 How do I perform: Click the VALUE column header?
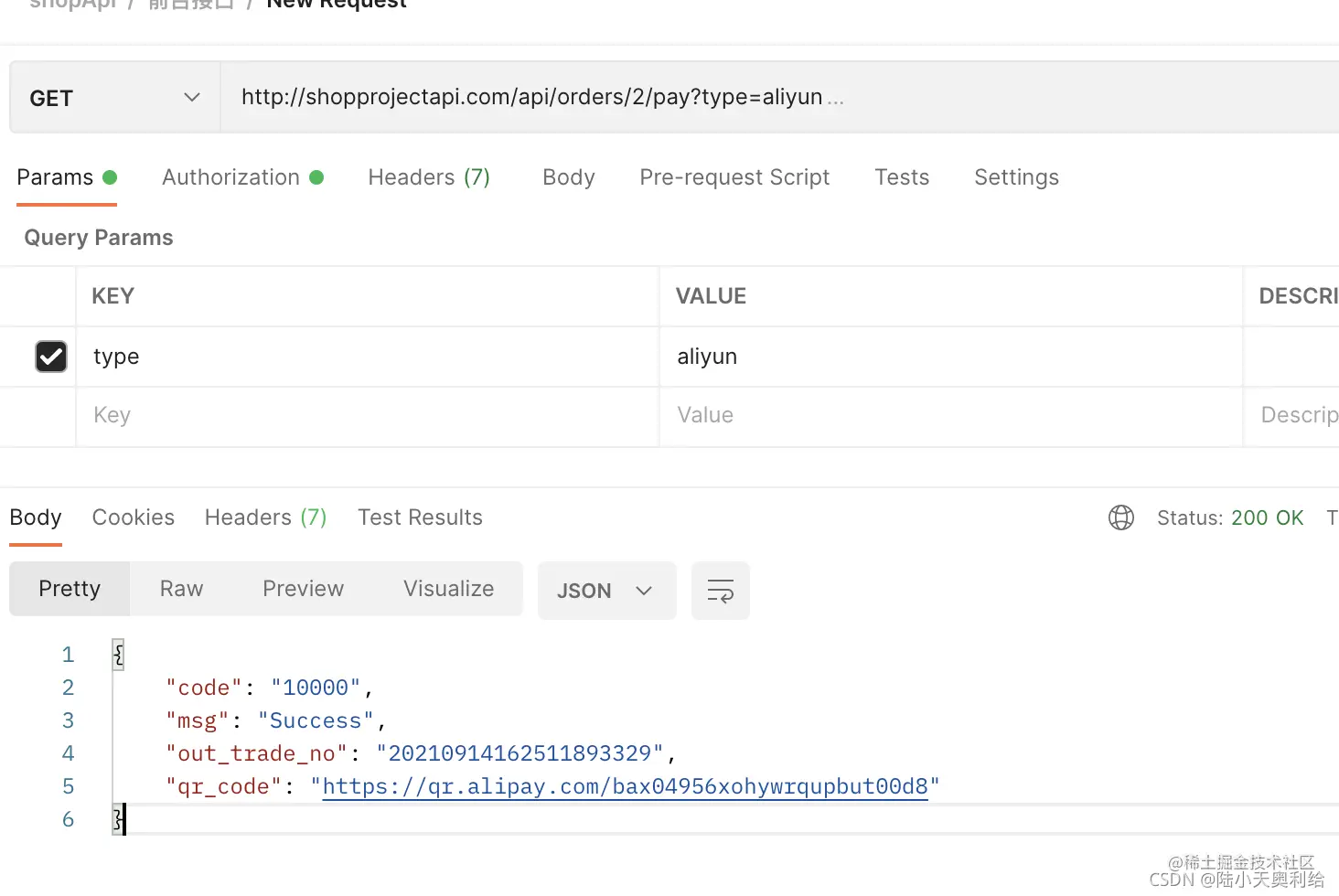[711, 296]
